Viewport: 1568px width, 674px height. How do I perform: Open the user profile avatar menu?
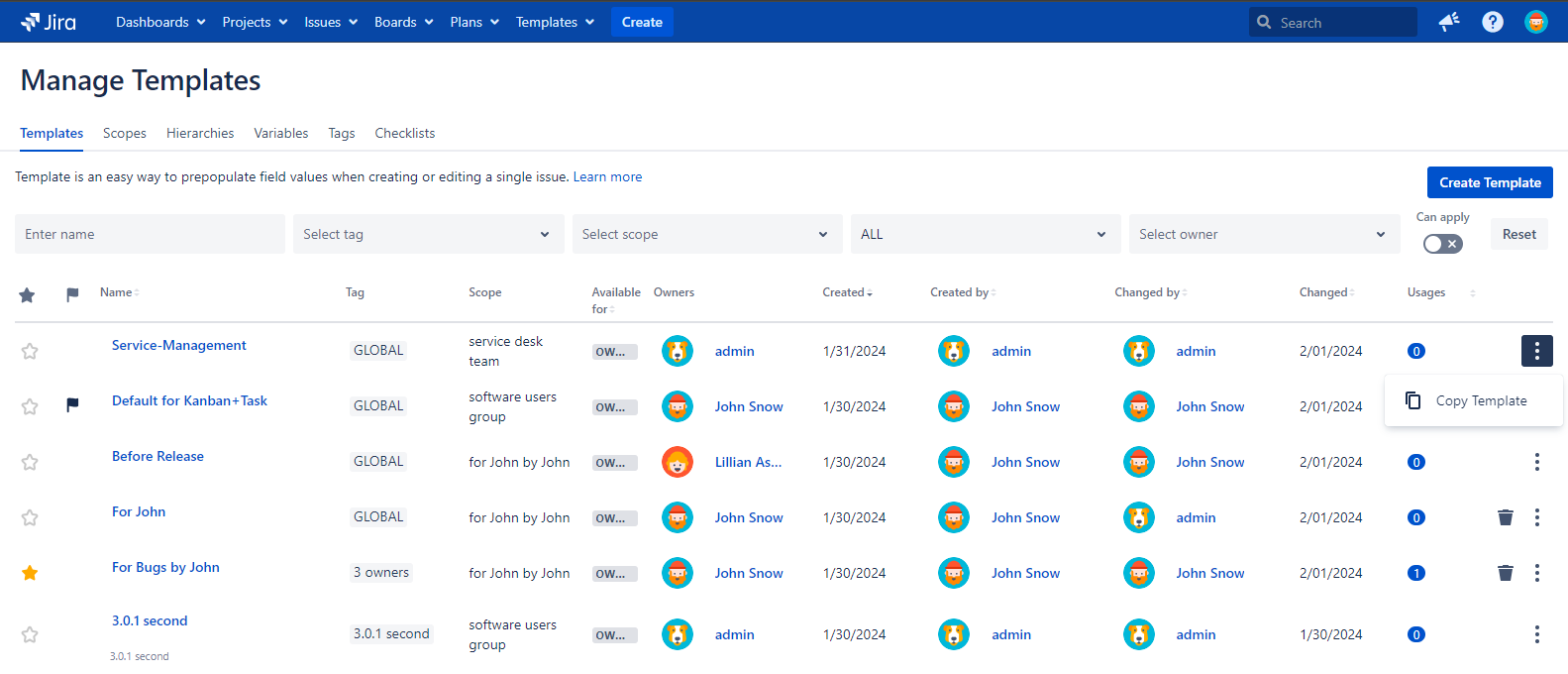click(x=1535, y=22)
